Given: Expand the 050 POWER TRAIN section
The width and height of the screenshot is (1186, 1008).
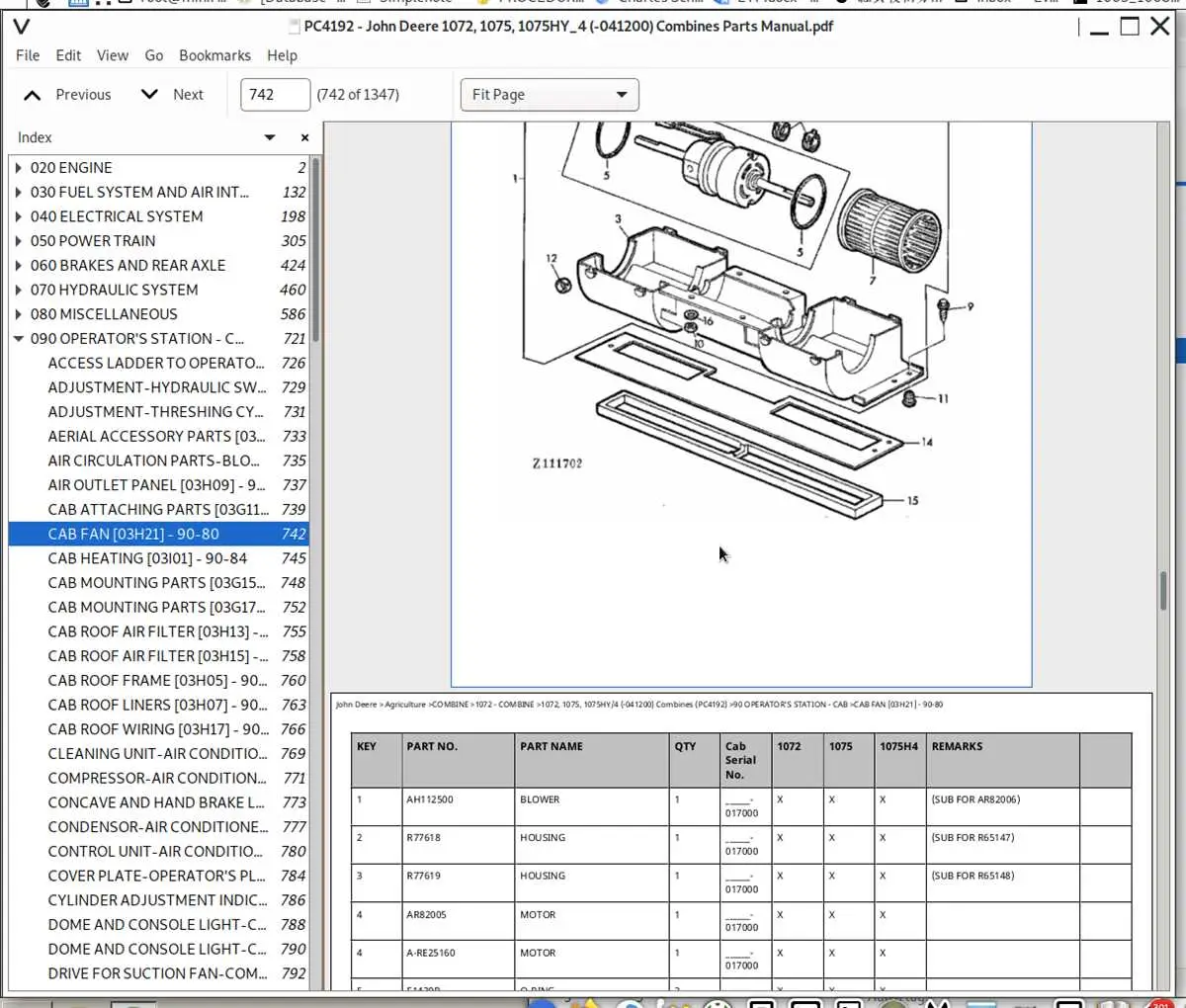Looking at the screenshot, I should click(19, 241).
